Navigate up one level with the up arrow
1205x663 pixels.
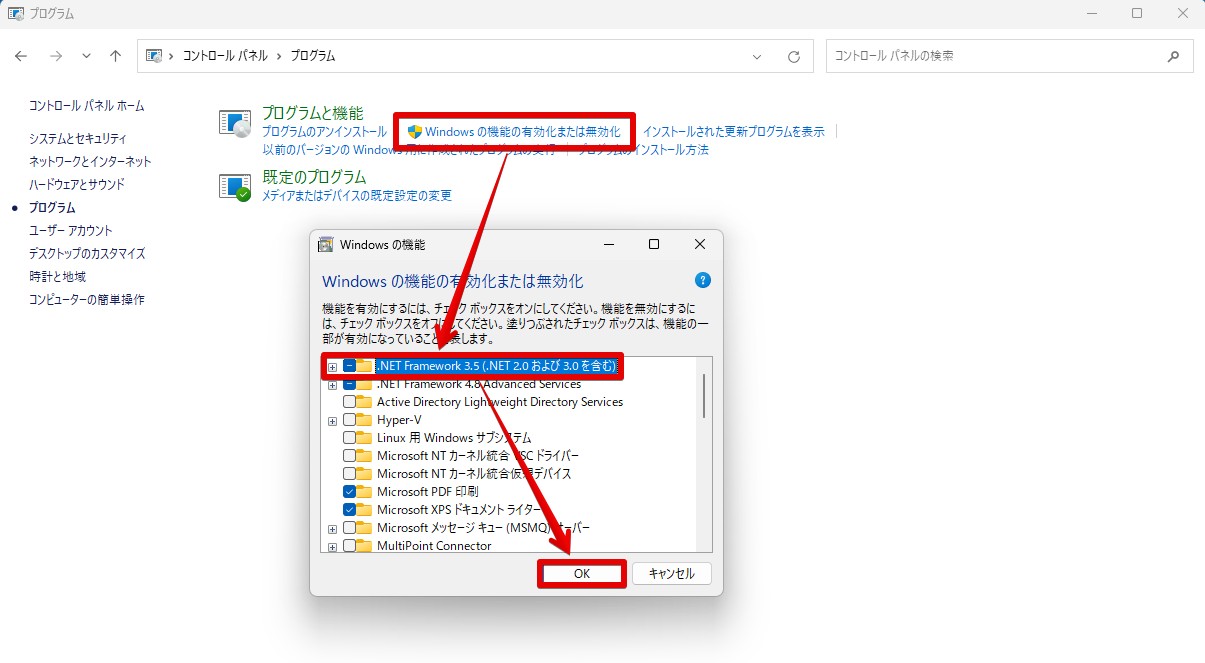point(115,56)
